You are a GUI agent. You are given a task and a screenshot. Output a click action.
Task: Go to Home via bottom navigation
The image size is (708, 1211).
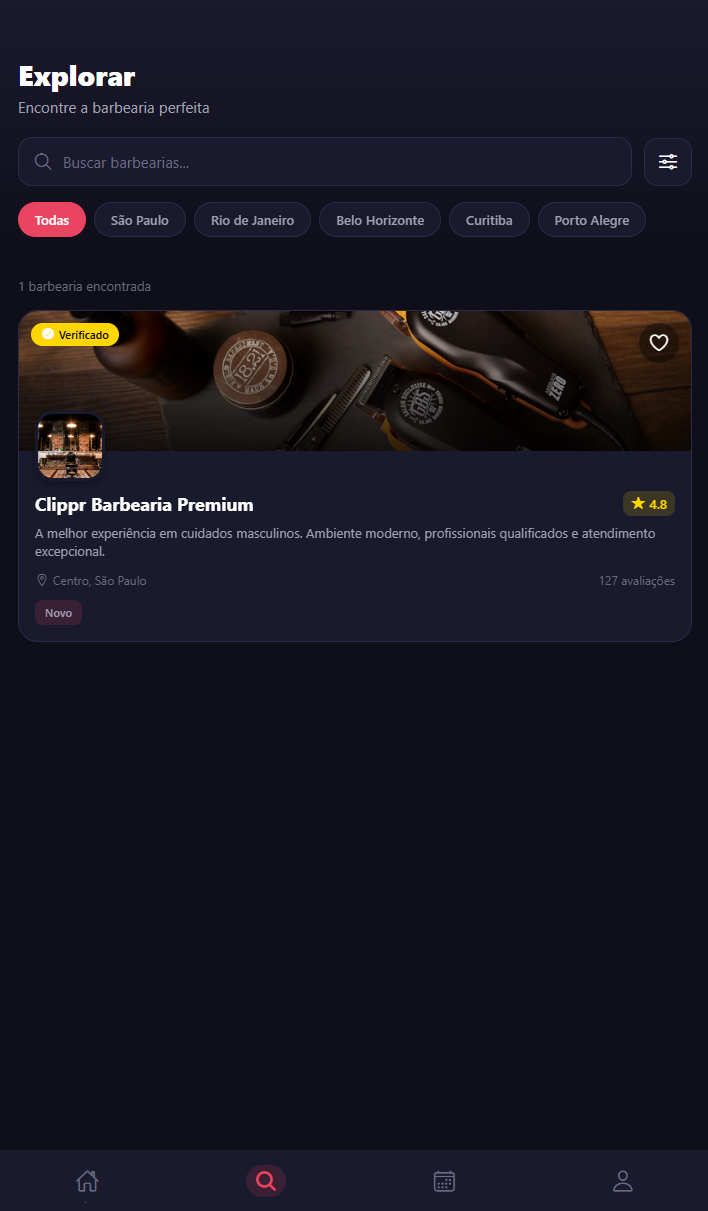coord(87,1181)
